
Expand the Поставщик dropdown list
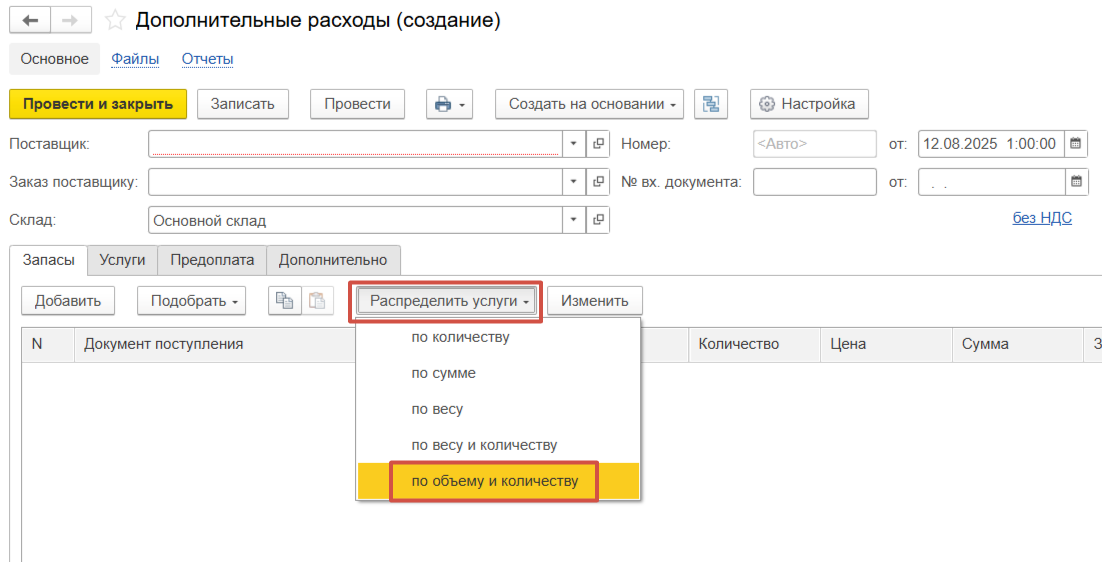coord(574,143)
